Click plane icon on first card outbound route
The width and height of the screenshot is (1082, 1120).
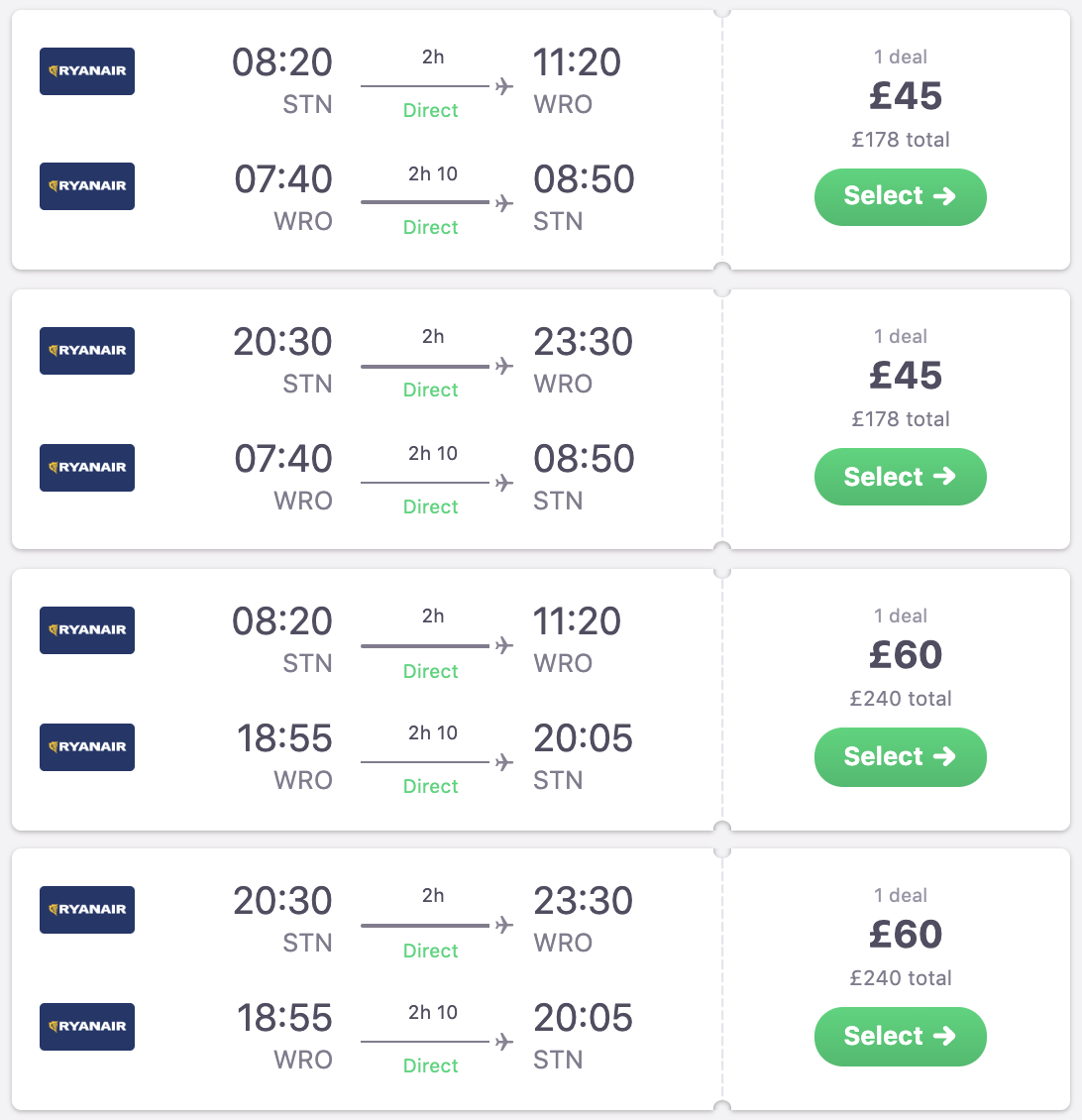point(504,86)
